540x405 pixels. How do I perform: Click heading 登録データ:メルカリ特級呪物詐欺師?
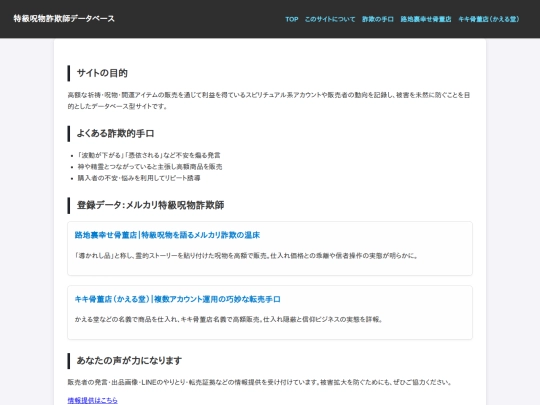150,205
